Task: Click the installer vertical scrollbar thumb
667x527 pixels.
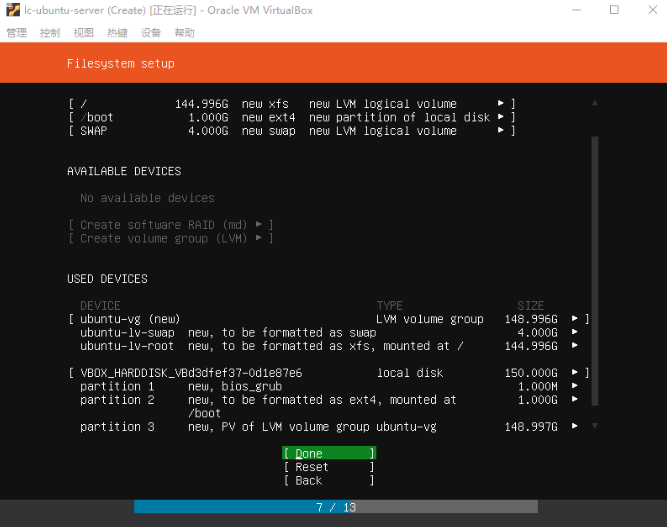Action: (x=595, y=271)
